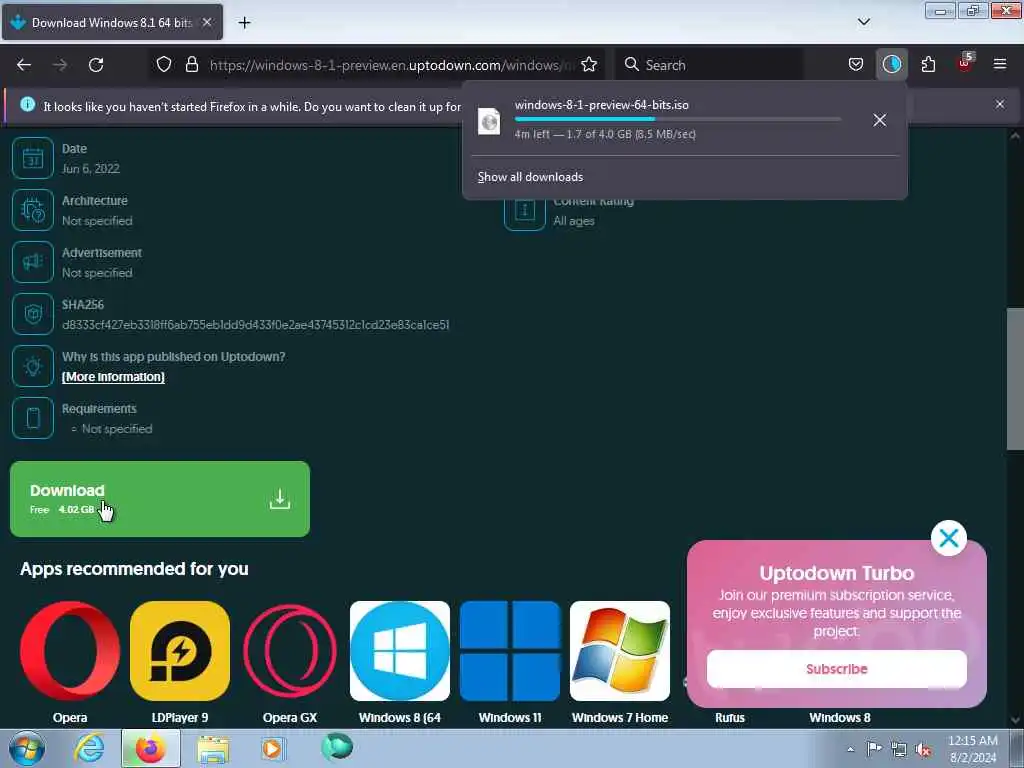Click the Content Rating icon

(524, 211)
